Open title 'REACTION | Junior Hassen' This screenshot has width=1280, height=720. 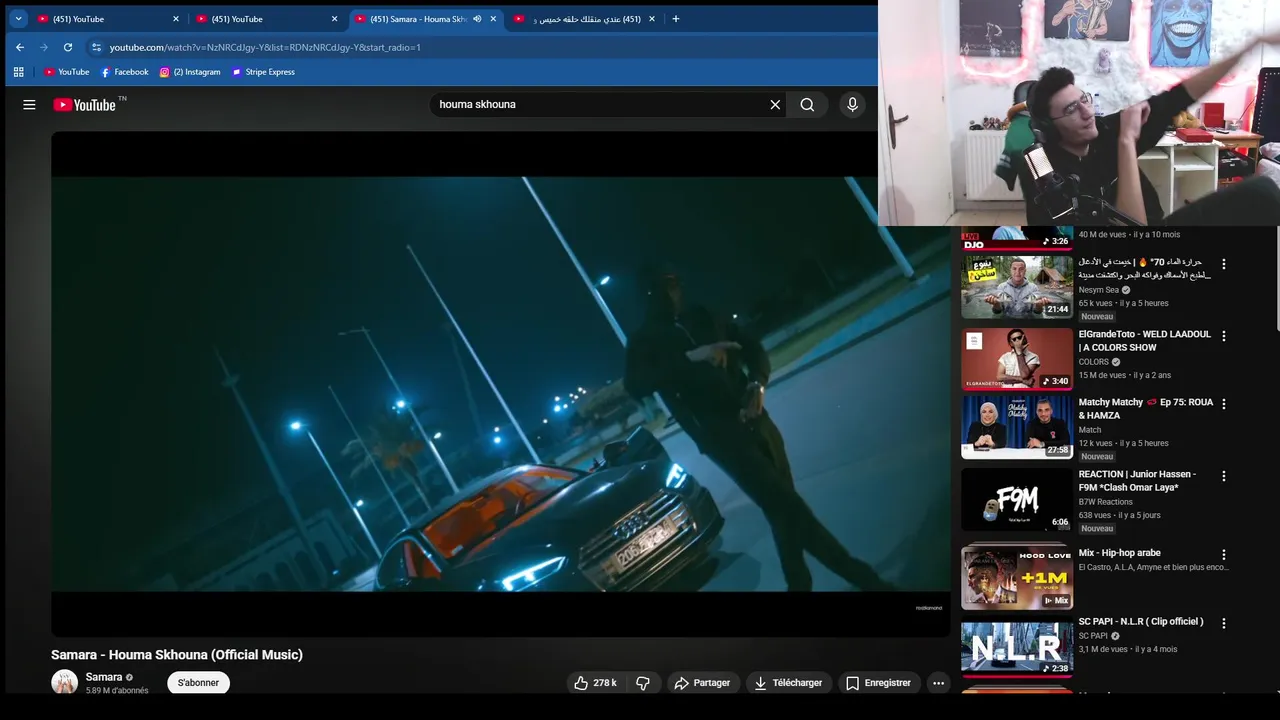pos(1137,481)
